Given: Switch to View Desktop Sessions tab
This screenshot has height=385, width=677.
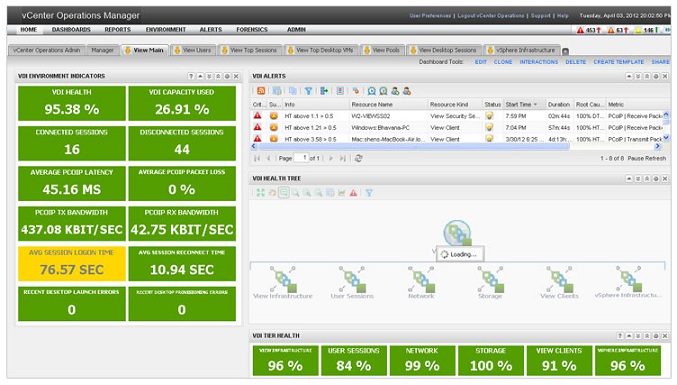Looking at the screenshot, I should click(x=443, y=50).
